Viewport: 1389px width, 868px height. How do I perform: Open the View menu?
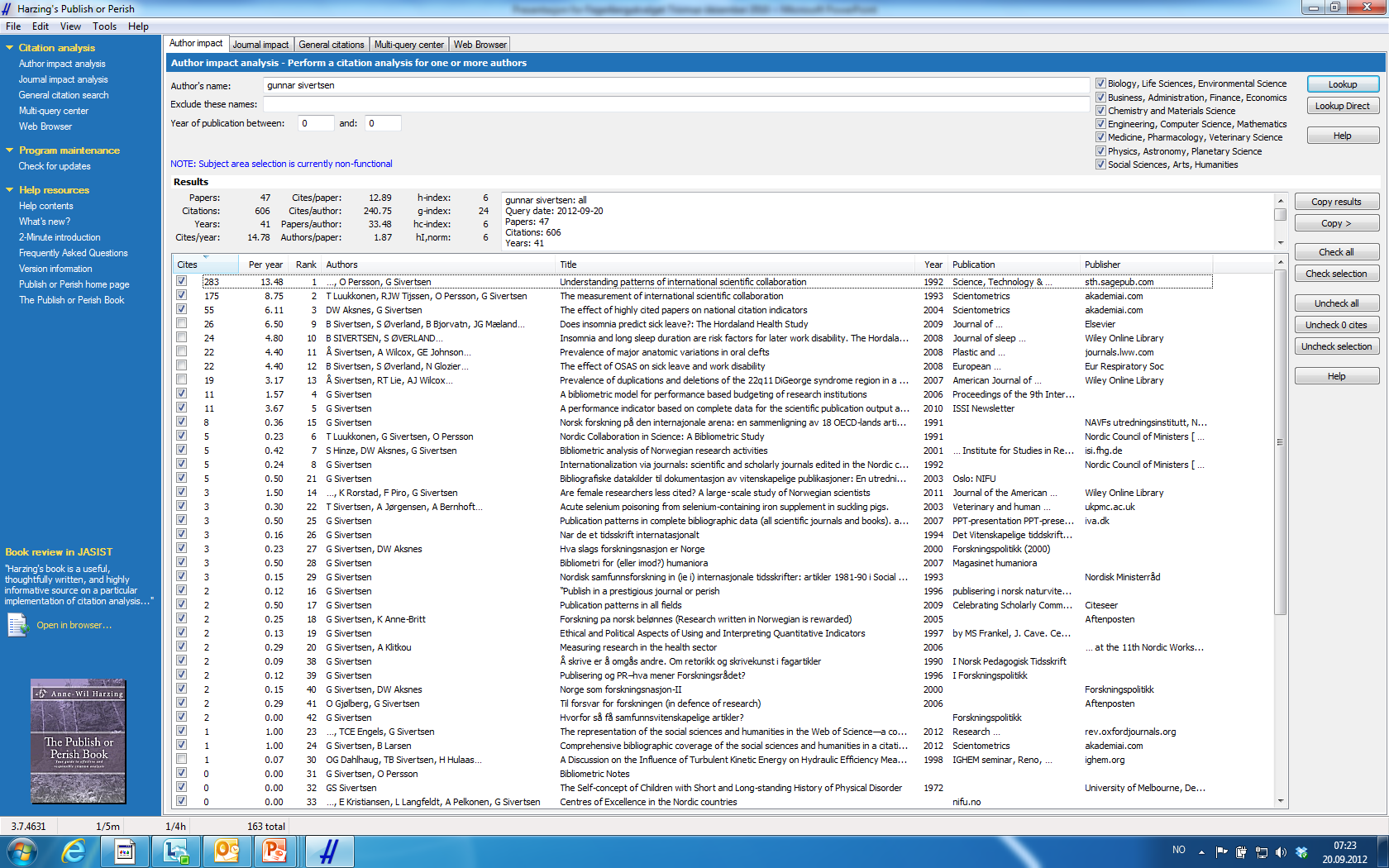pos(71,26)
